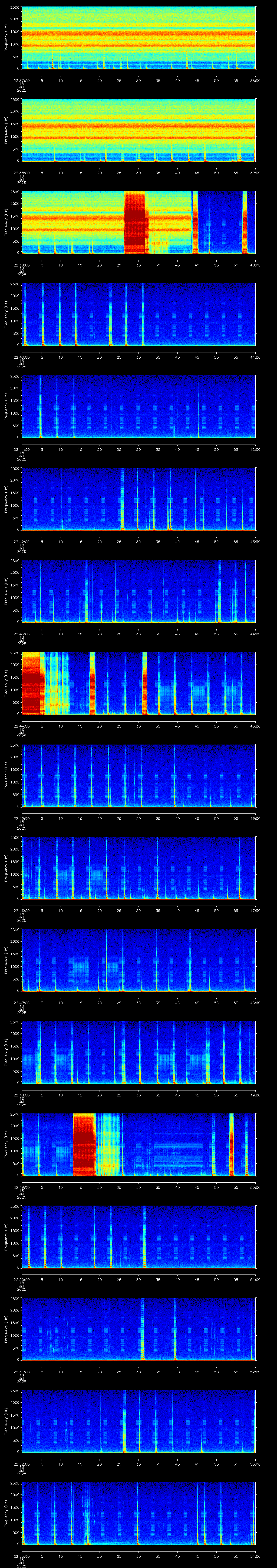Screen dimensions: 277x1568
Task: Click the 38:00 end time label
Action: pyautogui.click(x=255, y=80)
